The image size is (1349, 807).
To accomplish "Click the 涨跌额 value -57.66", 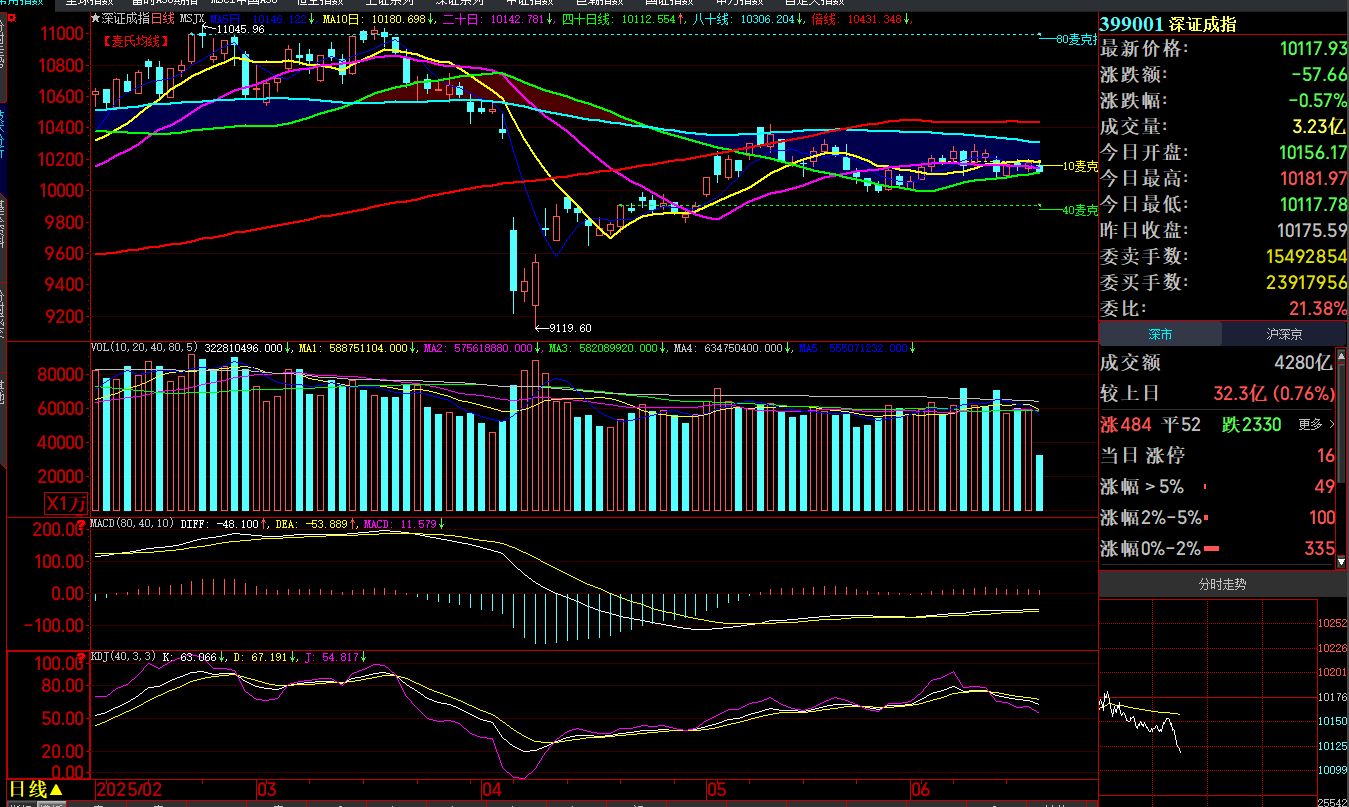I will 1318,75.
